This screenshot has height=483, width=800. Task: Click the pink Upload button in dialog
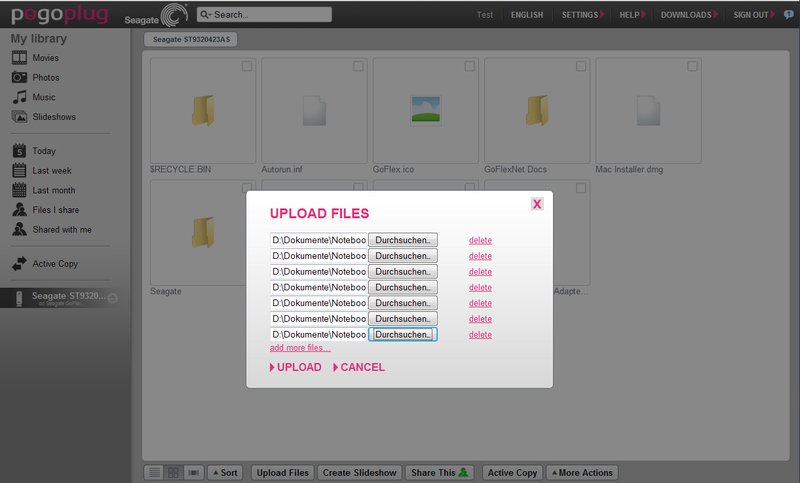(x=297, y=367)
